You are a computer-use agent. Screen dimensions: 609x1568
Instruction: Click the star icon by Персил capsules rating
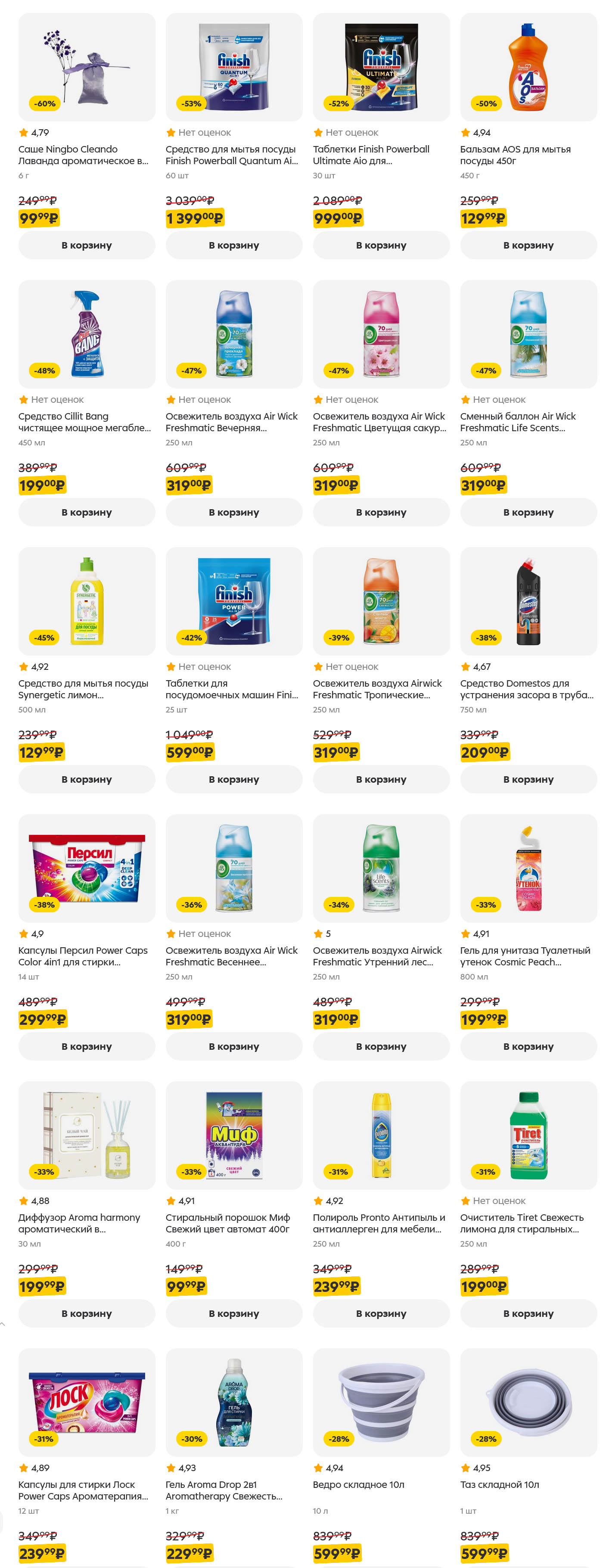24,934
